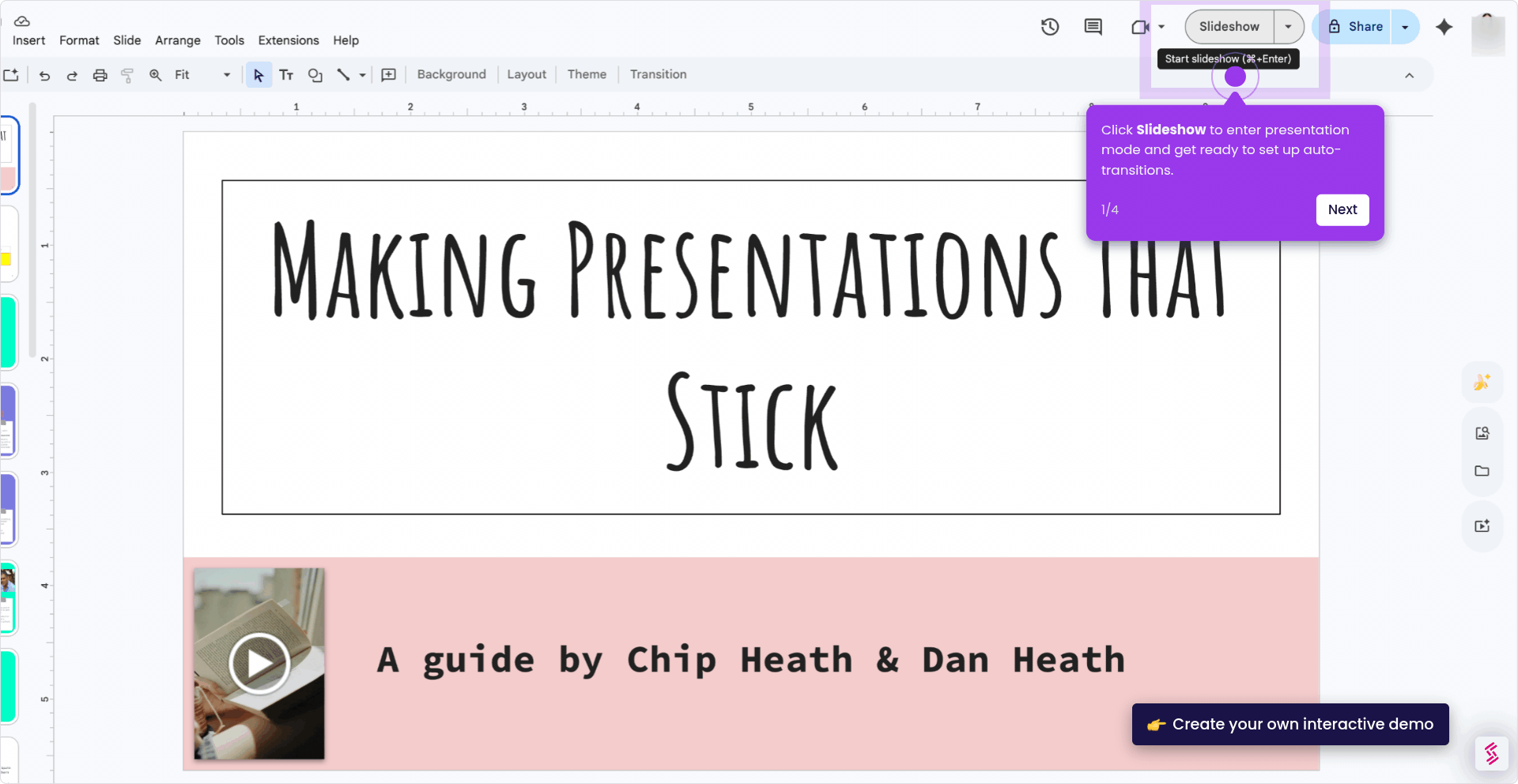Open the Extensions menu
The image size is (1518, 784).
coord(289,40)
